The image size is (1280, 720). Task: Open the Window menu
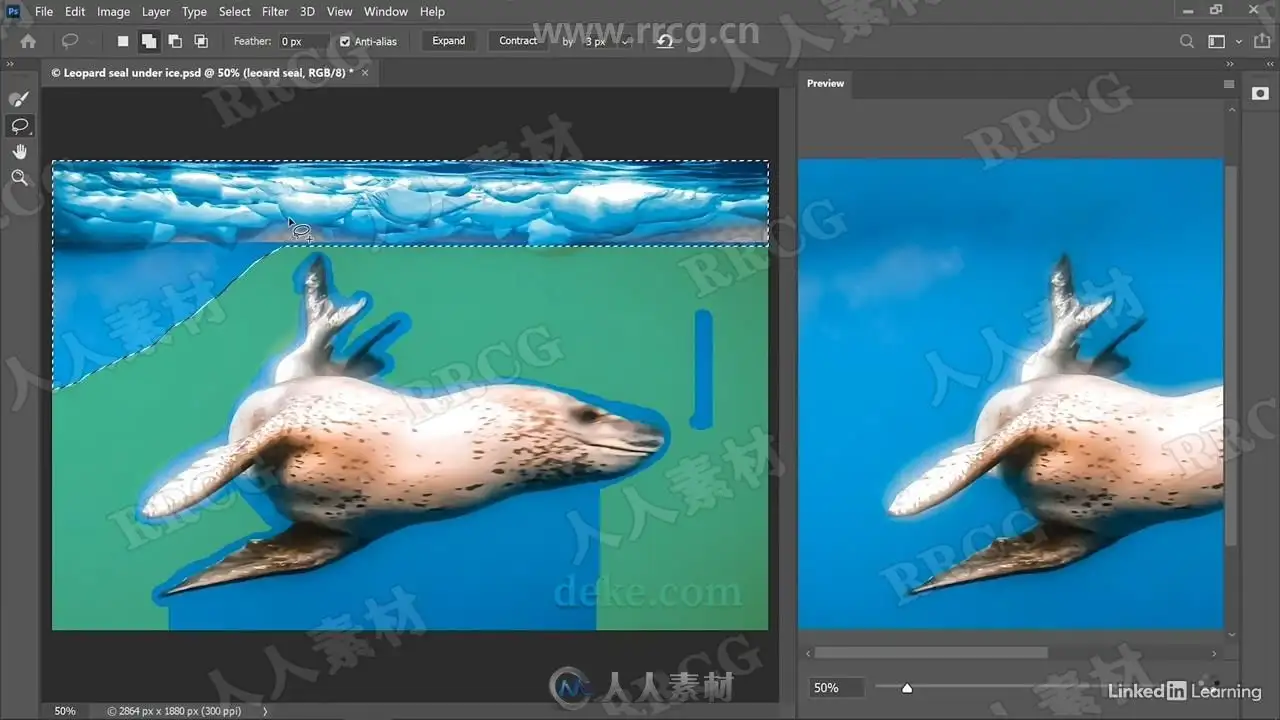386,12
